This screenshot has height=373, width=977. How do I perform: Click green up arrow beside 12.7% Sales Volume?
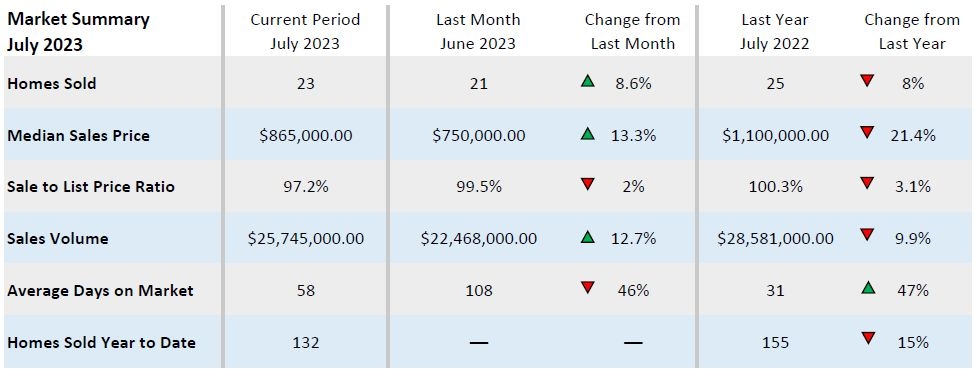(x=587, y=237)
